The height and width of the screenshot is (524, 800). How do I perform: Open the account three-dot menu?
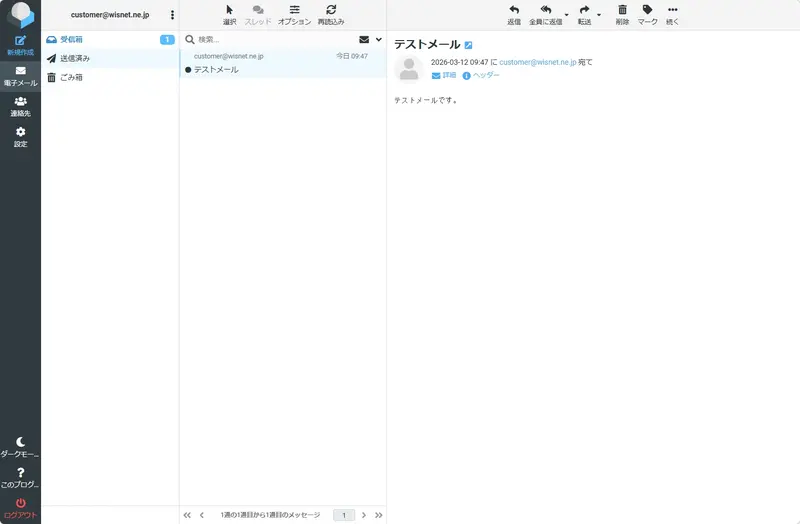coord(172,15)
